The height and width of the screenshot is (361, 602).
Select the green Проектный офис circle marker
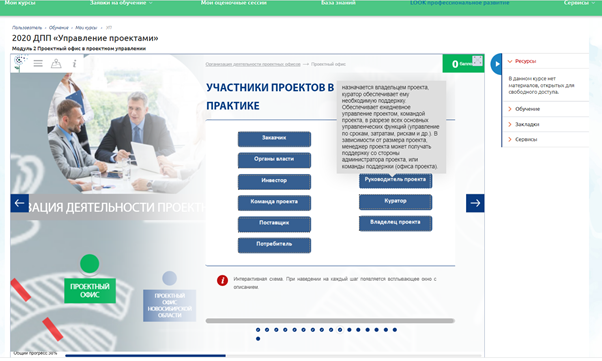89,264
